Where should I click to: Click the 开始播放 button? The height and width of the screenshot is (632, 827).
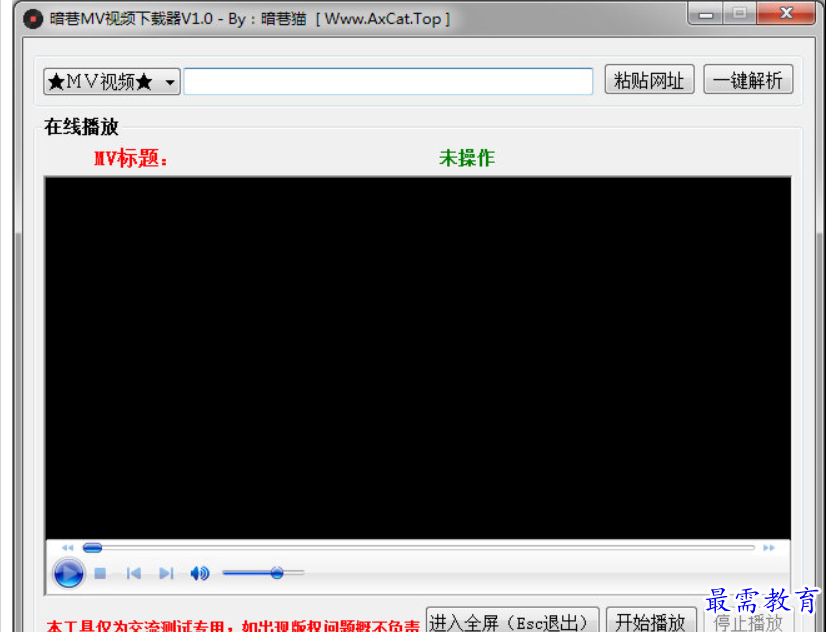pyautogui.click(x=651, y=620)
